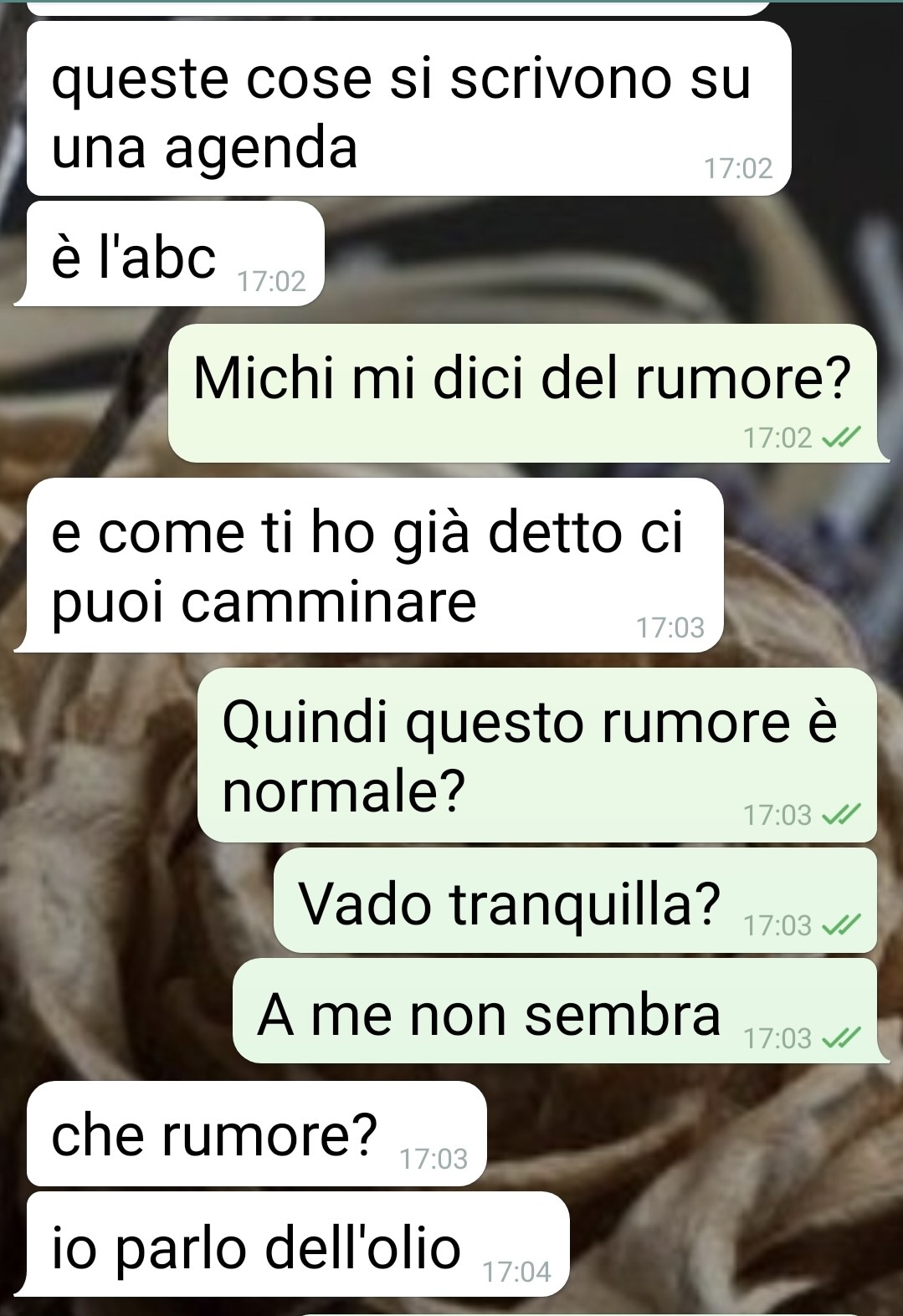Tap the received message 'che rumore?'
This screenshot has width=903, height=1316.
(x=256, y=1134)
